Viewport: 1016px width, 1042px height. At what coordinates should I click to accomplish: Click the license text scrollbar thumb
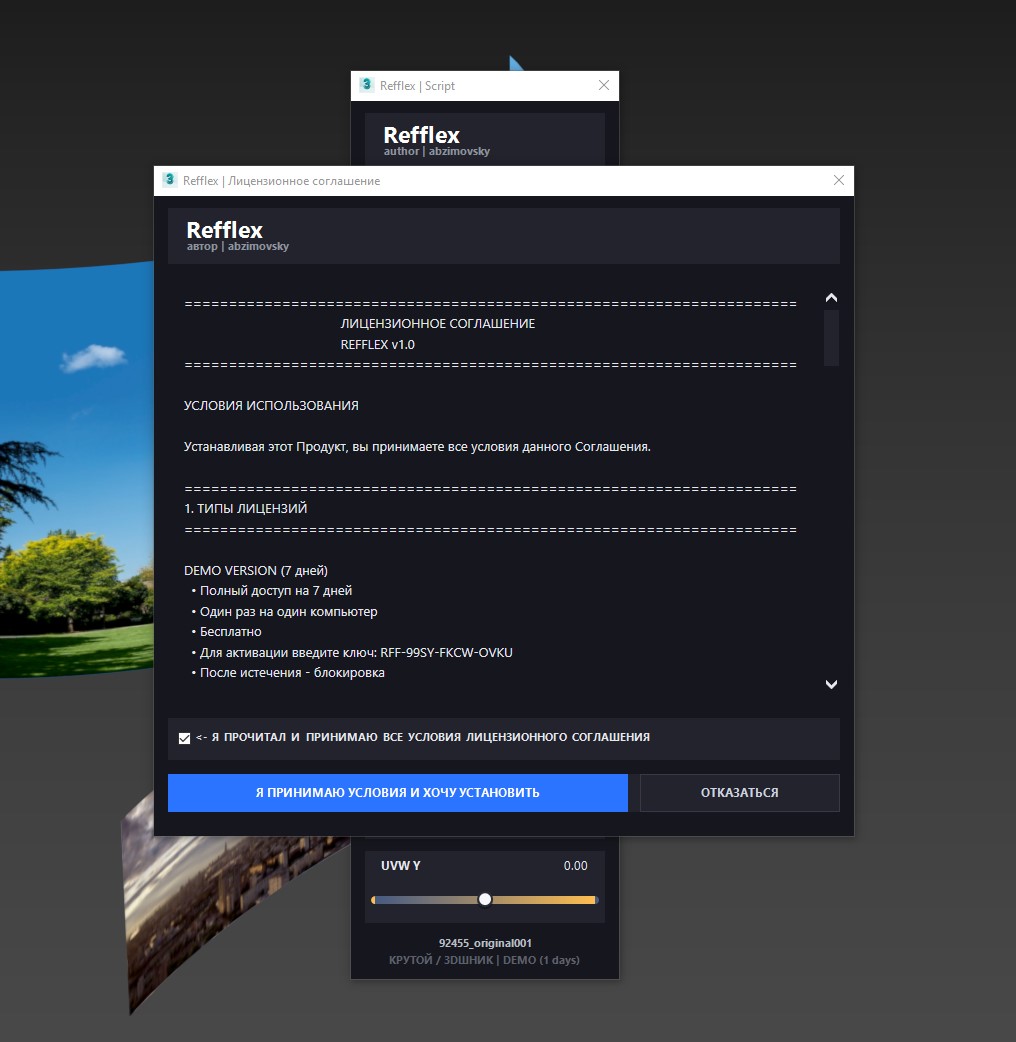coord(831,338)
